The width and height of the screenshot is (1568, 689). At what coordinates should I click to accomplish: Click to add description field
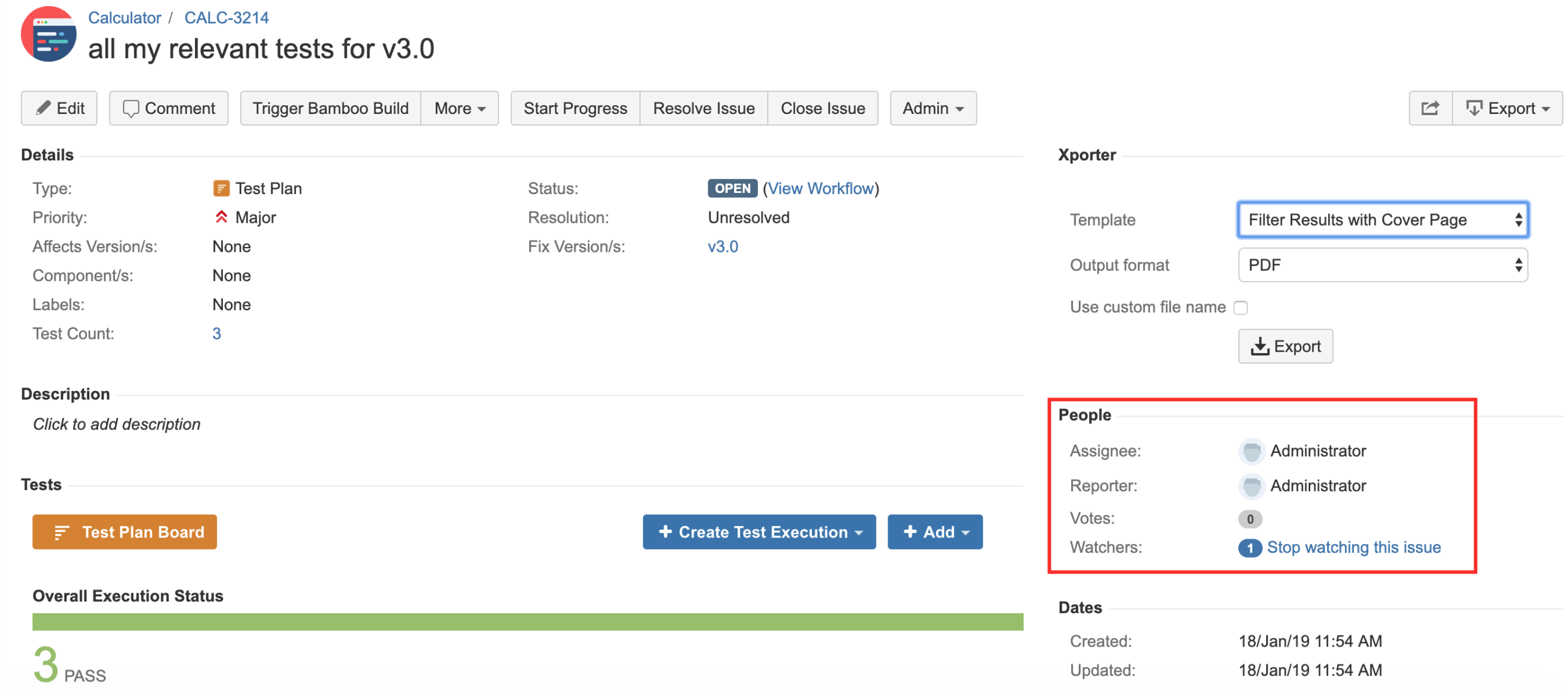pos(117,424)
